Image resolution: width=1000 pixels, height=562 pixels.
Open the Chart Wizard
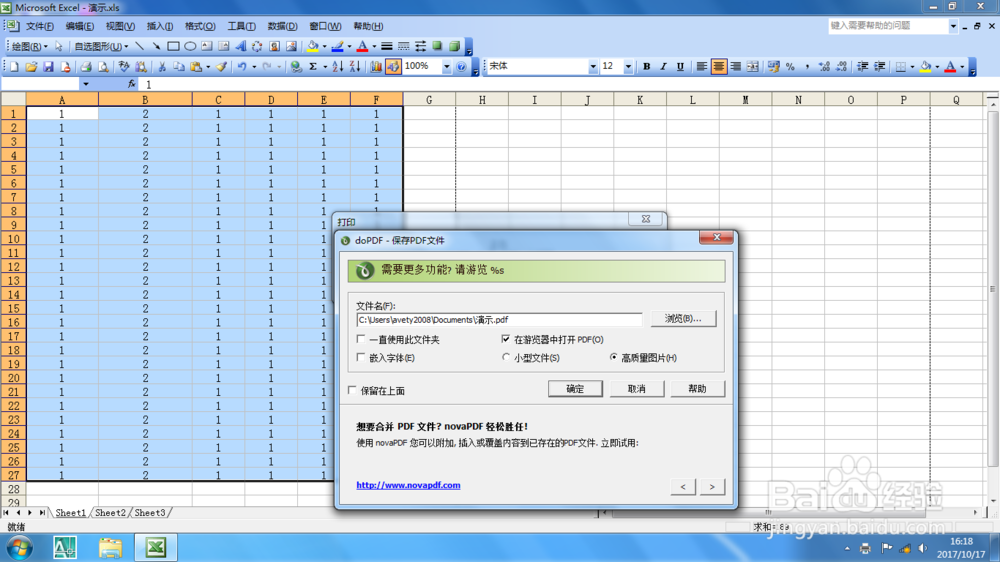(376, 66)
